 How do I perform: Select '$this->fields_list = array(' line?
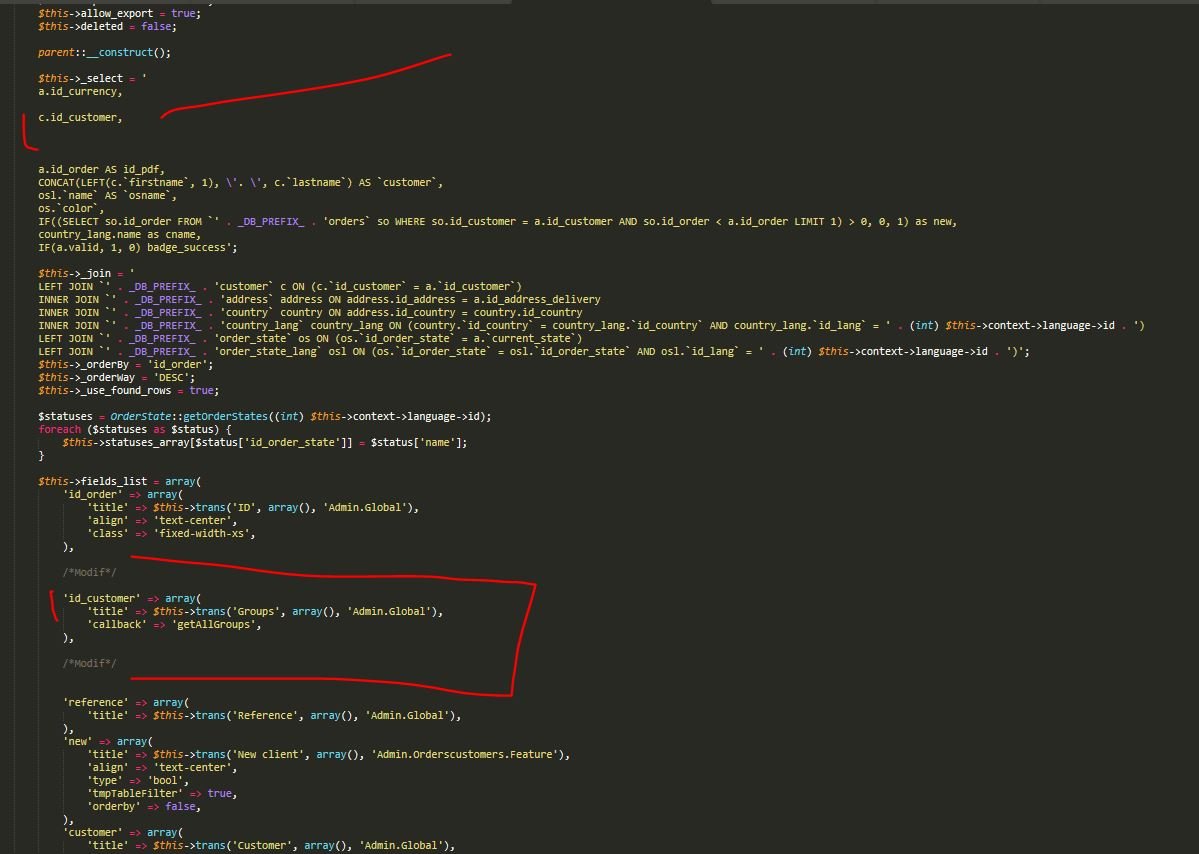pos(119,482)
